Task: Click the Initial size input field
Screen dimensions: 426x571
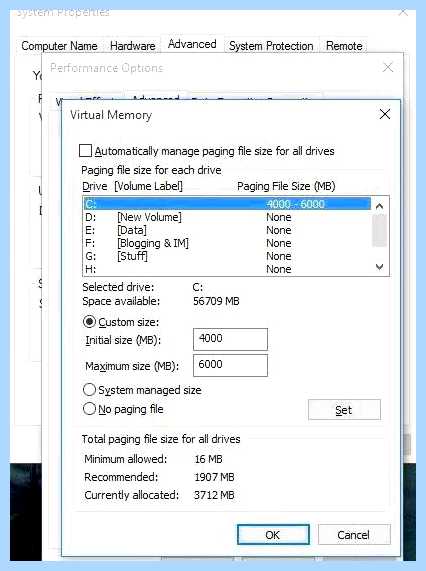Action: pyautogui.click(x=230, y=339)
